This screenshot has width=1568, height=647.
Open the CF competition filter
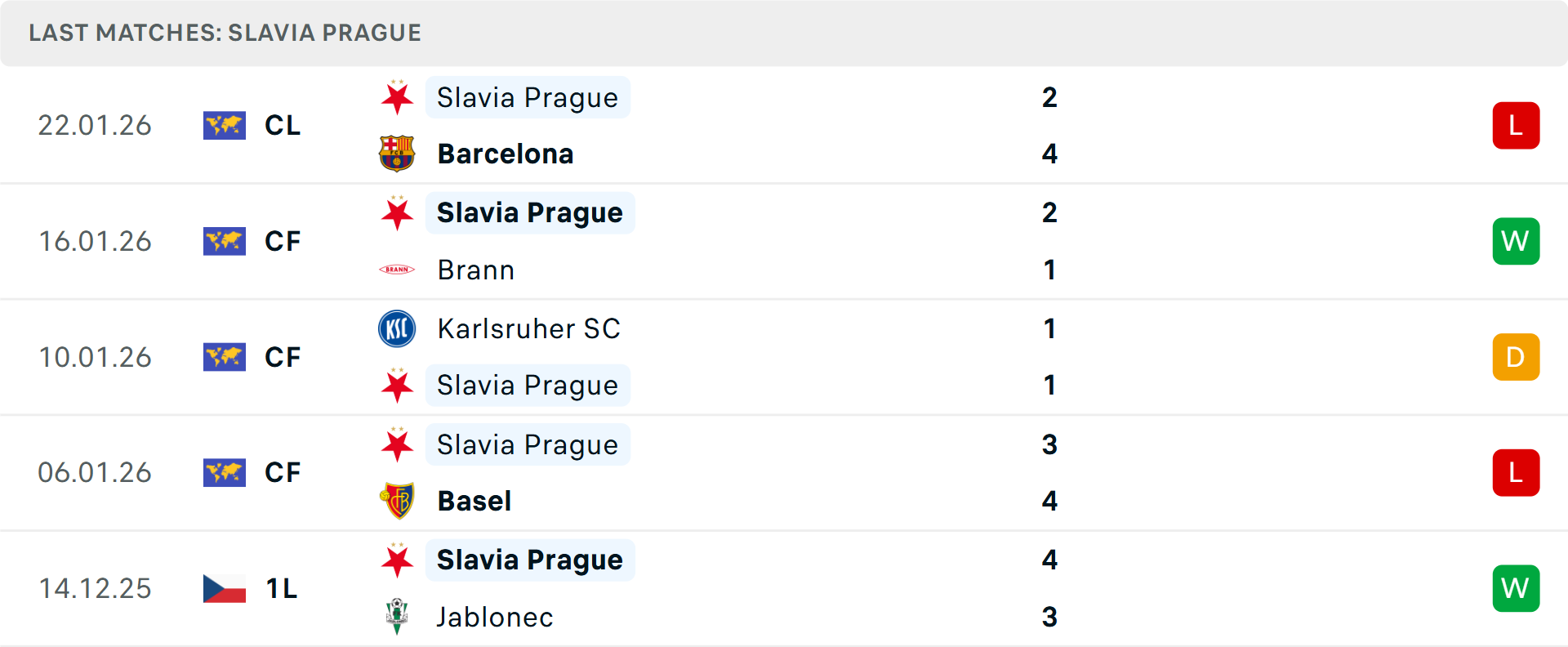[282, 241]
